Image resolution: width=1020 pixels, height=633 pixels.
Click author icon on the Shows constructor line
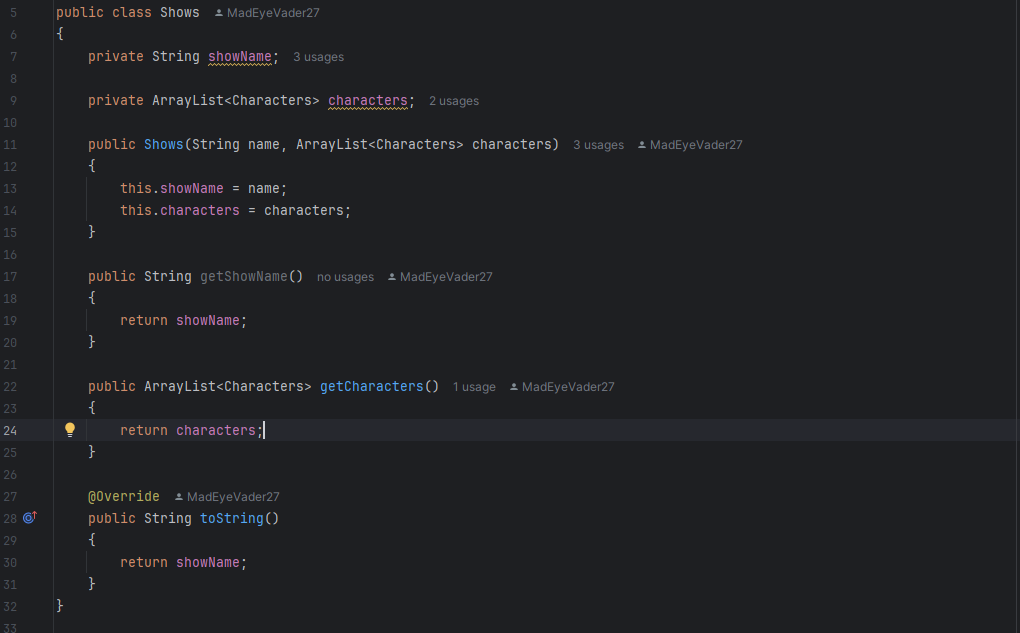pos(642,145)
